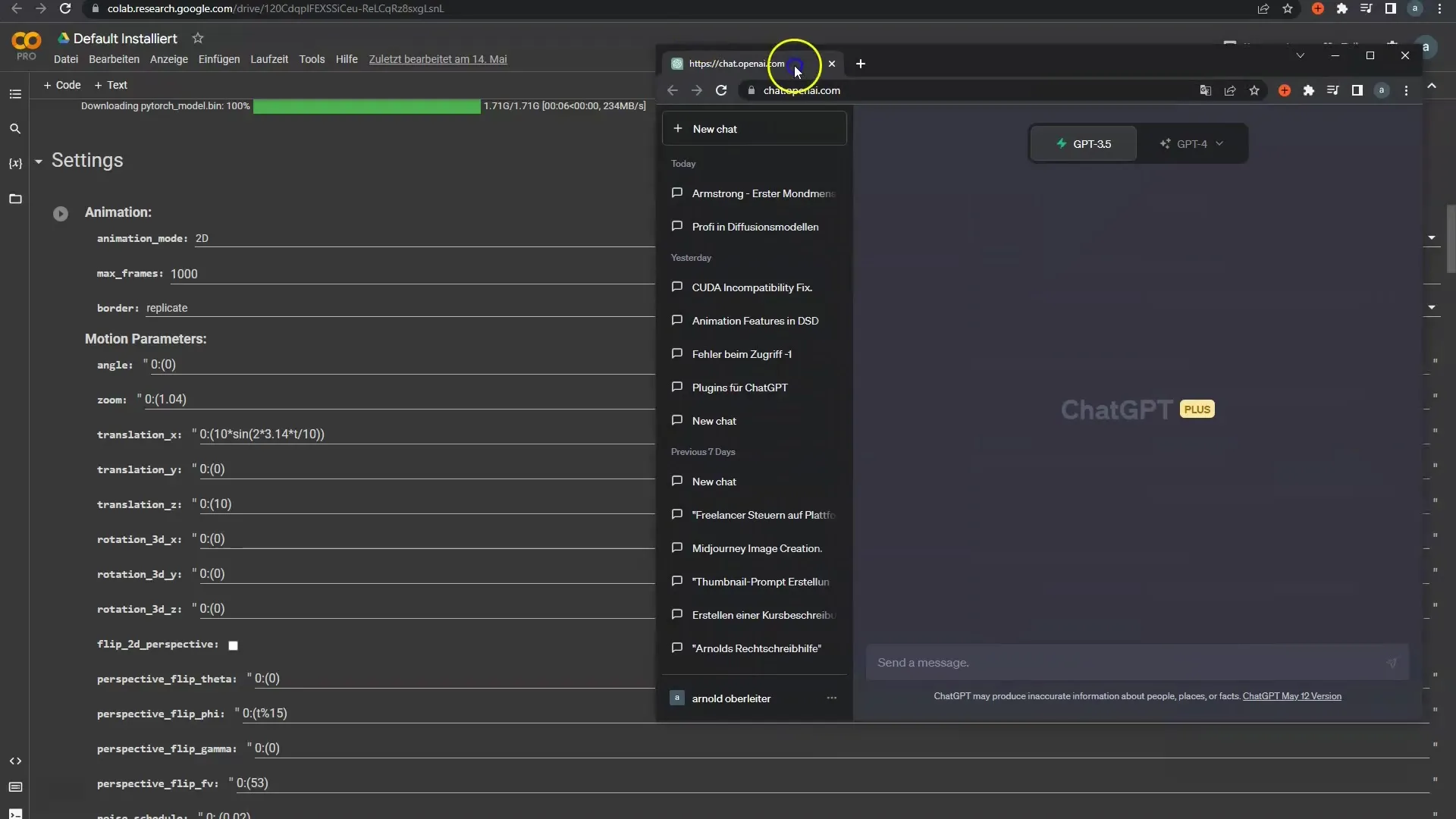Reload the Colab page in background browser
Image resolution: width=1456 pixels, height=819 pixels.
pos(65,8)
